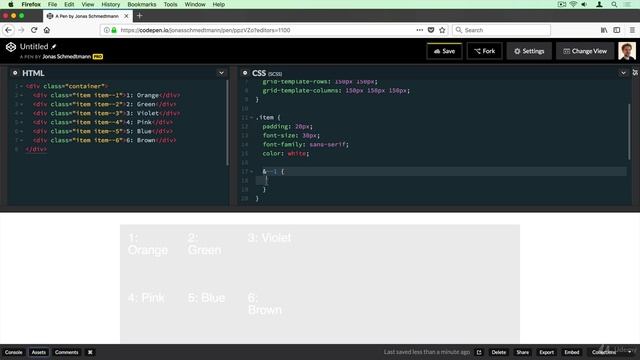Click the browser Search field
The width and height of the screenshot is (640, 360).
[501, 30]
